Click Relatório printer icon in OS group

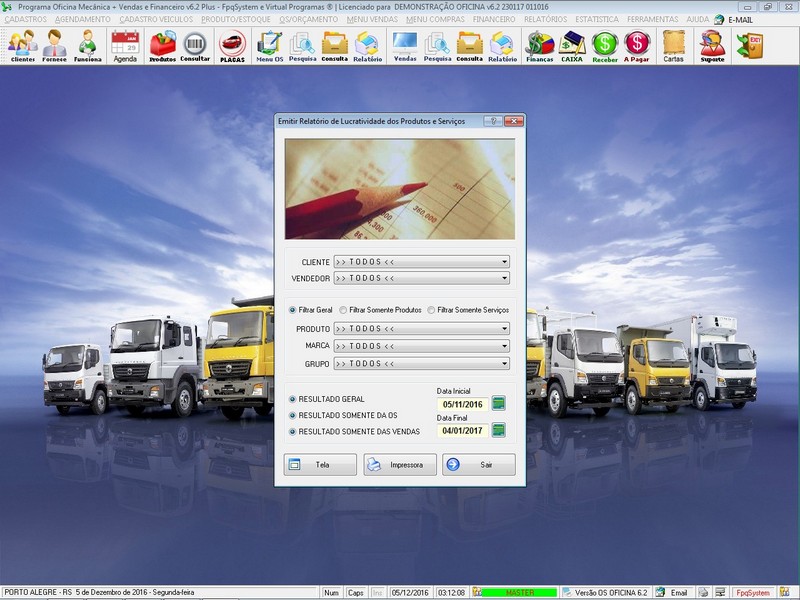367,46
